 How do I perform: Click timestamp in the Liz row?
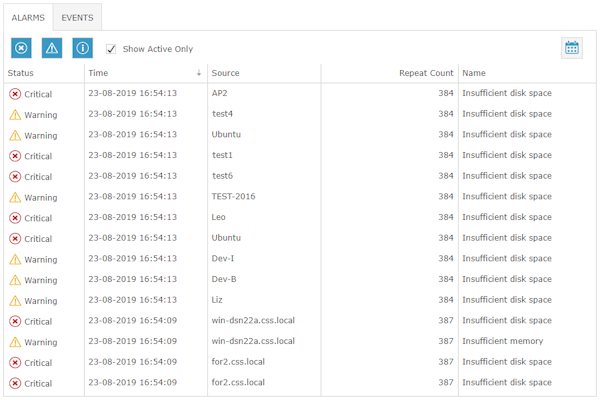pos(132,300)
